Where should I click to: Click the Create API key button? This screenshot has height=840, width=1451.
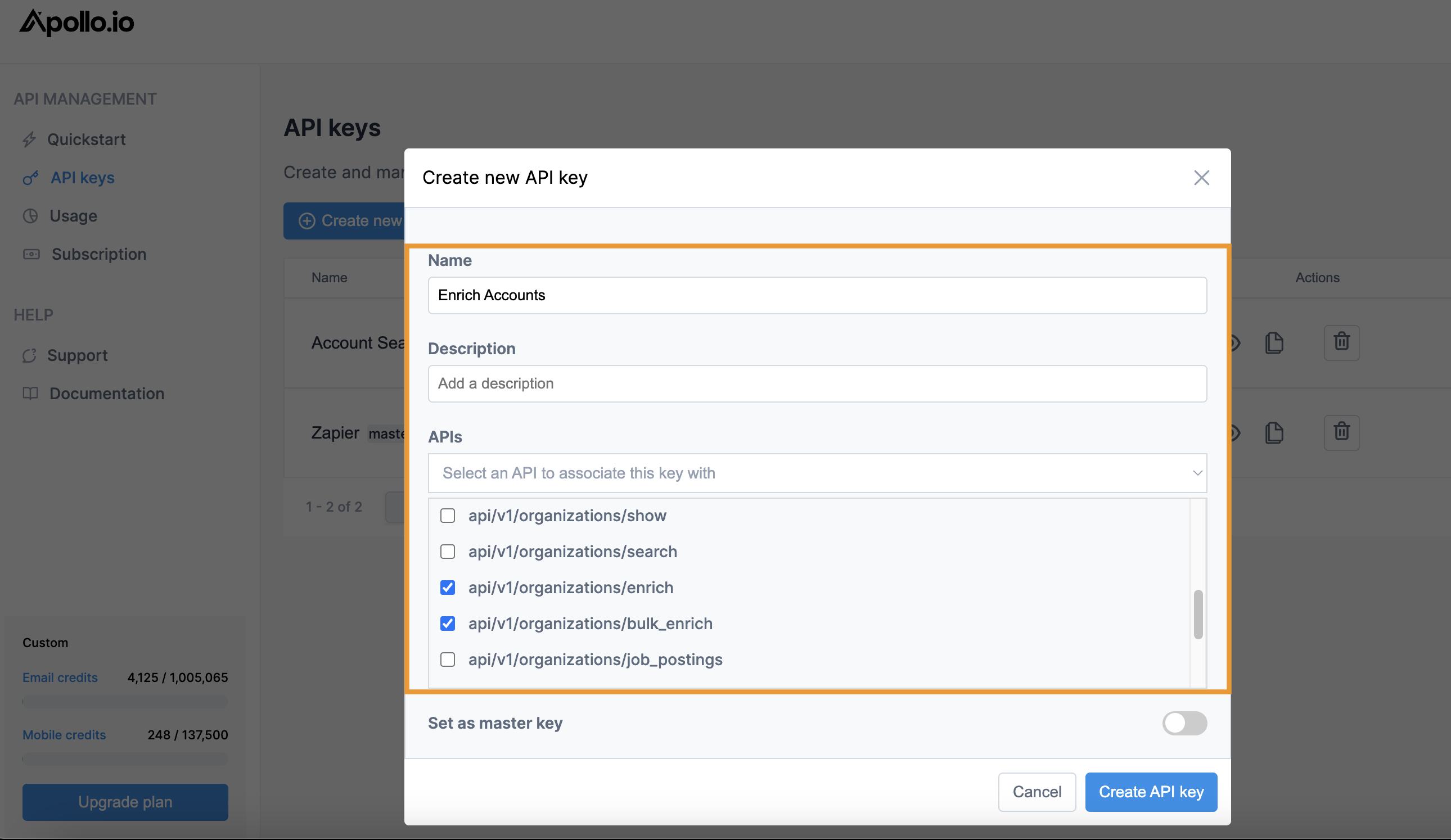[1151, 791]
